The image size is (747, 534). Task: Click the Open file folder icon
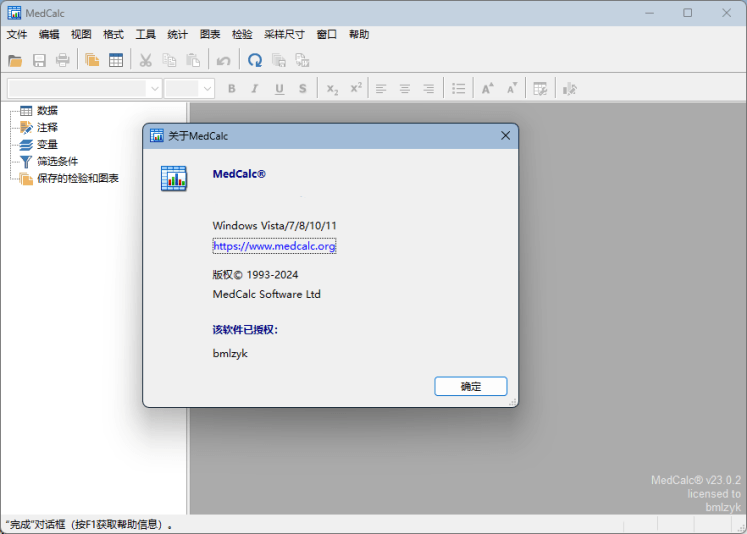click(15, 60)
